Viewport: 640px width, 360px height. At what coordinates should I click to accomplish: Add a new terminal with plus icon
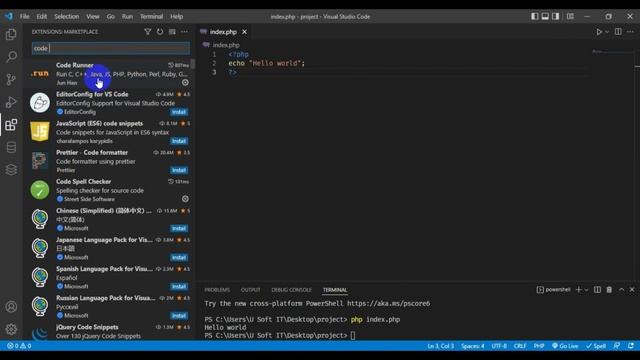click(x=578, y=290)
